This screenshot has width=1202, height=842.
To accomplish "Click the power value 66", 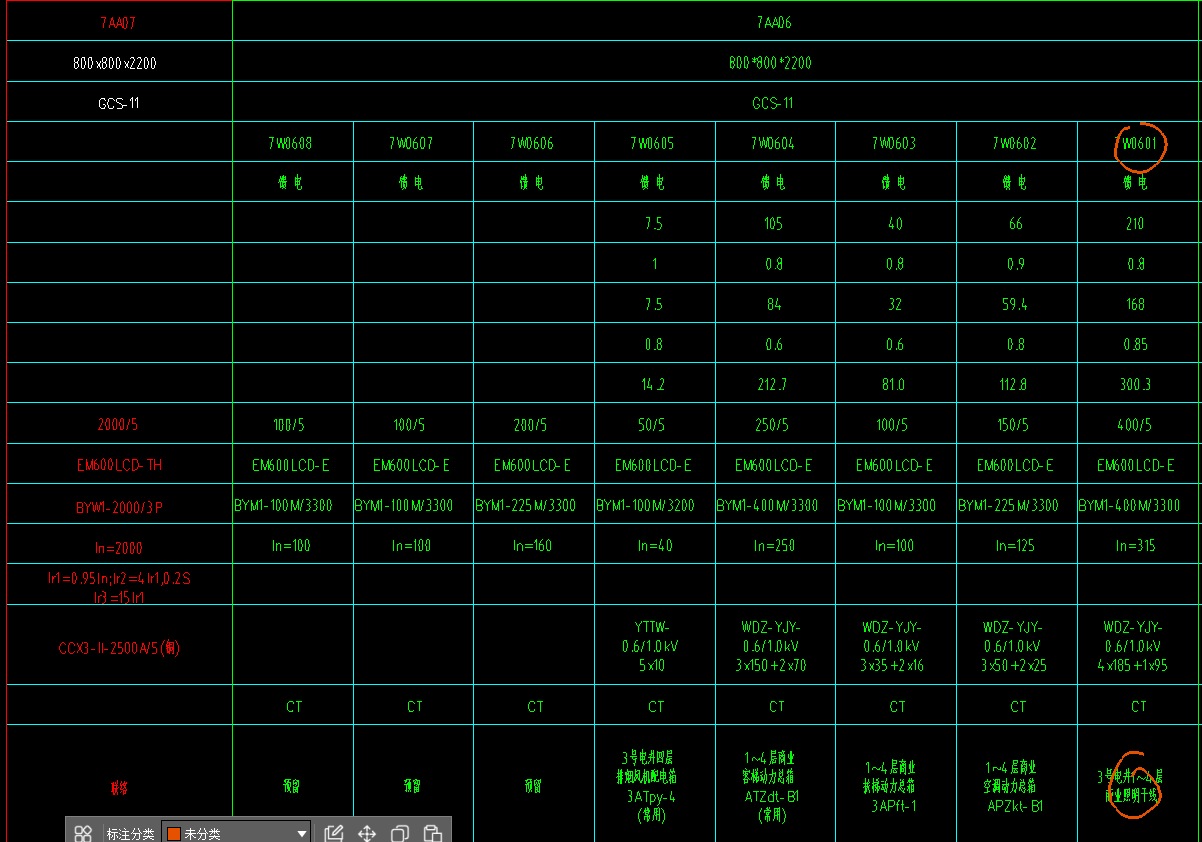I will click(x=1015, y=224).
